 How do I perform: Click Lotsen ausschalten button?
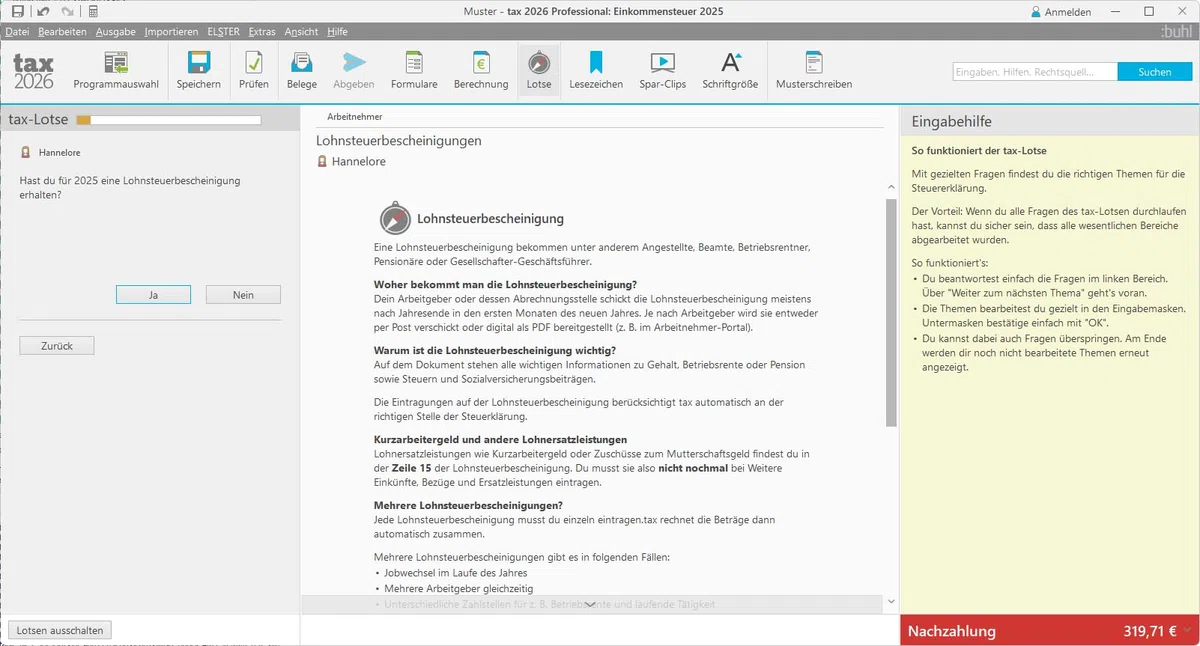pyautogui.click(x=60, y=630)
